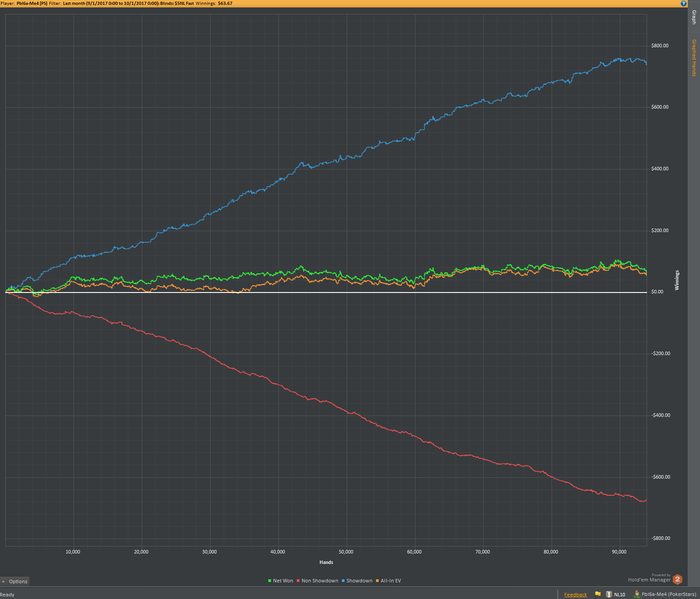Viewport: 700px width, 599px height.
Task: Click the Hands x-axis title
Action: 326,562
